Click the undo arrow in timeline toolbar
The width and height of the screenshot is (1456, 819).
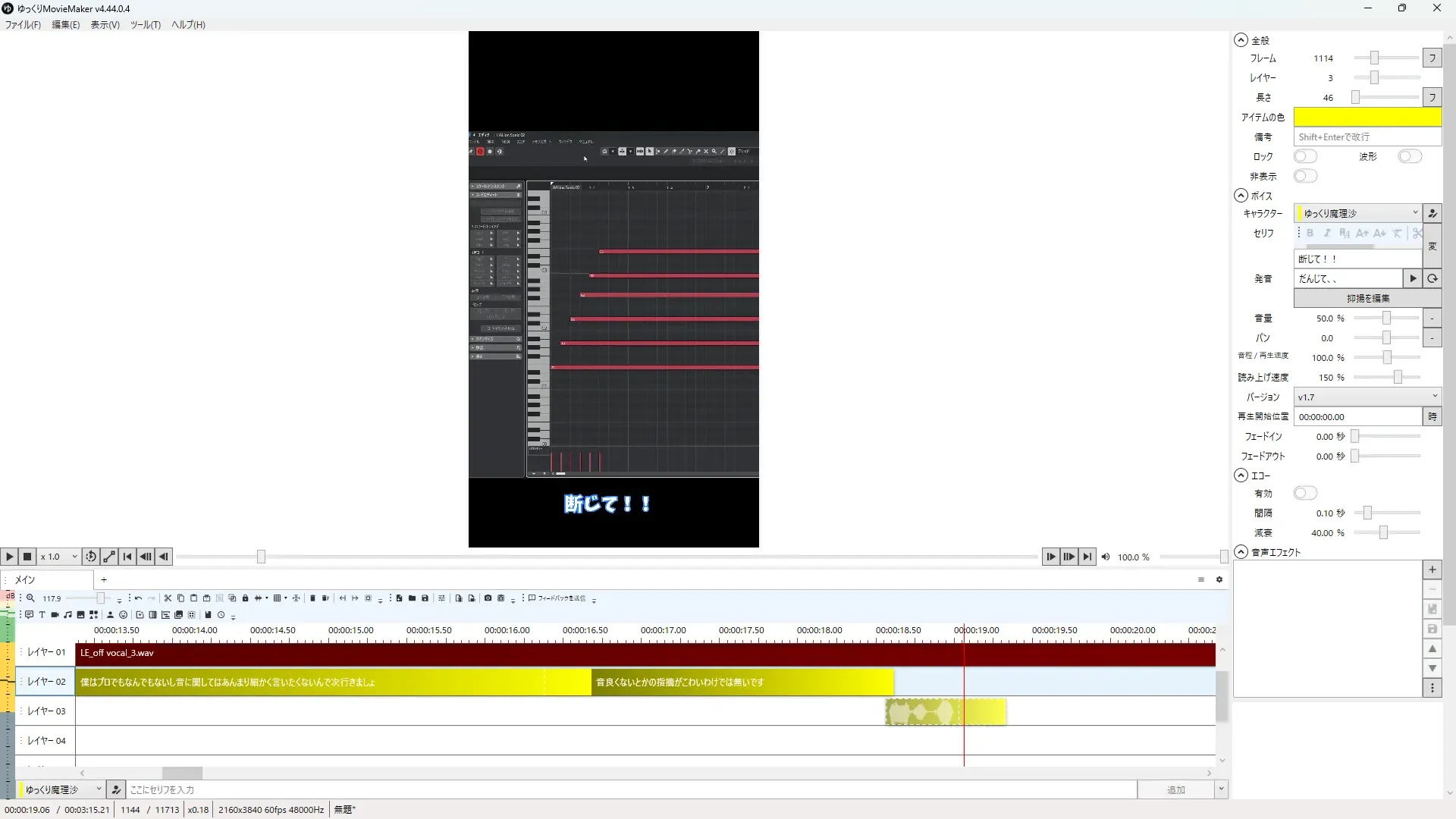click(138, 598)
